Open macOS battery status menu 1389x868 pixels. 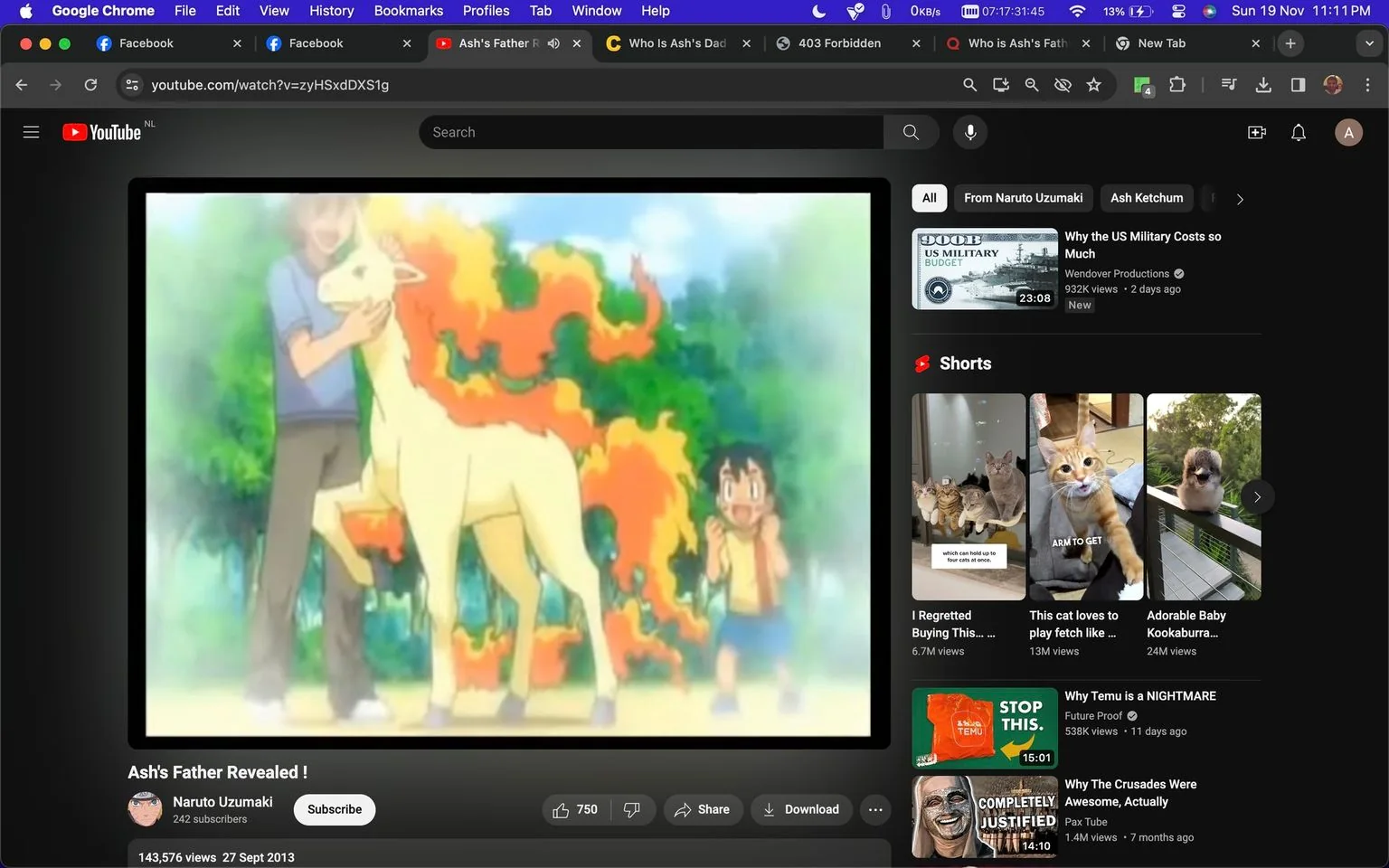pyautogui.click(x=1128, y=11)
